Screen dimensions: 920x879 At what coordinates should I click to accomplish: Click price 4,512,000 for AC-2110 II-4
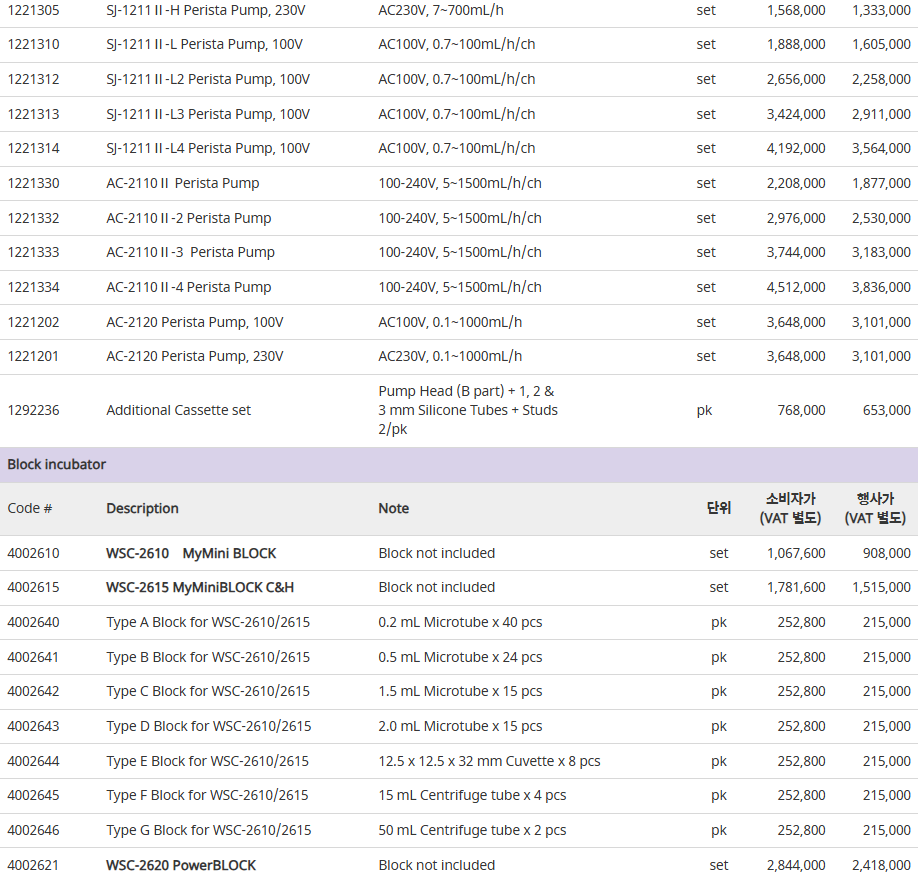point(796,288)
